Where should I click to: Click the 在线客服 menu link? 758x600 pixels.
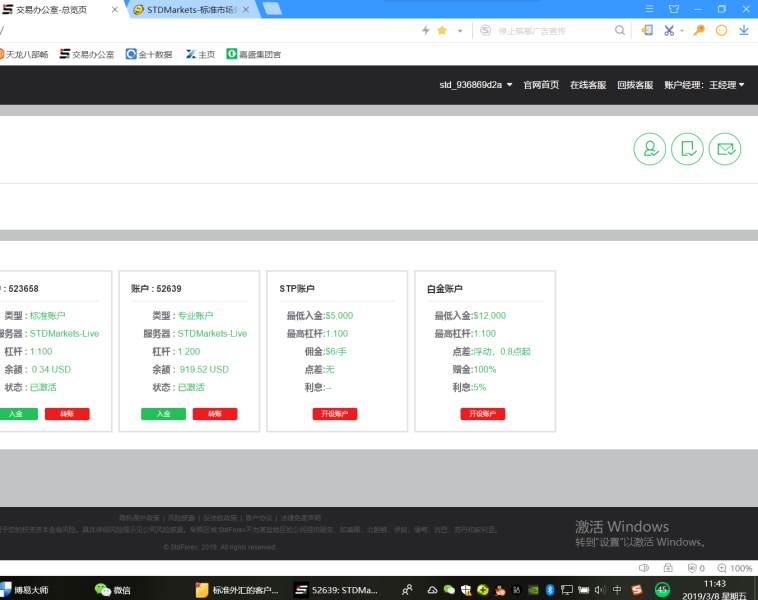[x=588, y=85]
